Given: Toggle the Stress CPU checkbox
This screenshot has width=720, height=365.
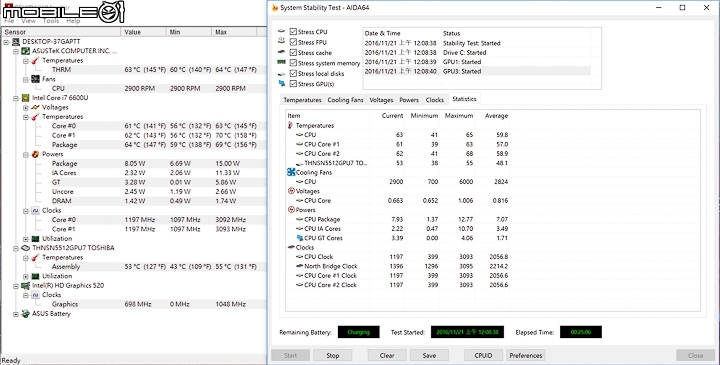Looking at the screenshot, I should tap(293, 32).
